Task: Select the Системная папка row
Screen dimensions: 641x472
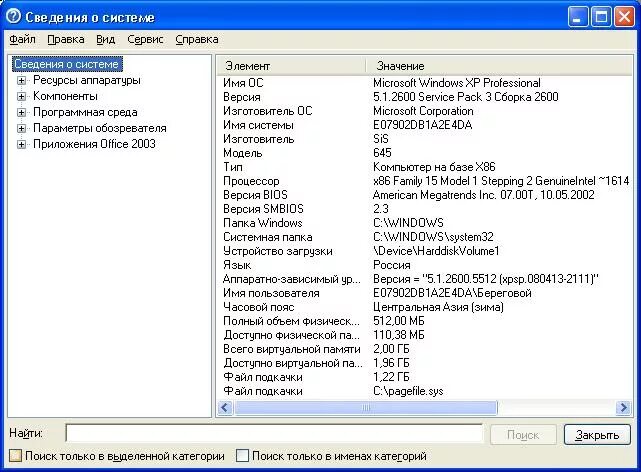Action: (x=425, y=237)
